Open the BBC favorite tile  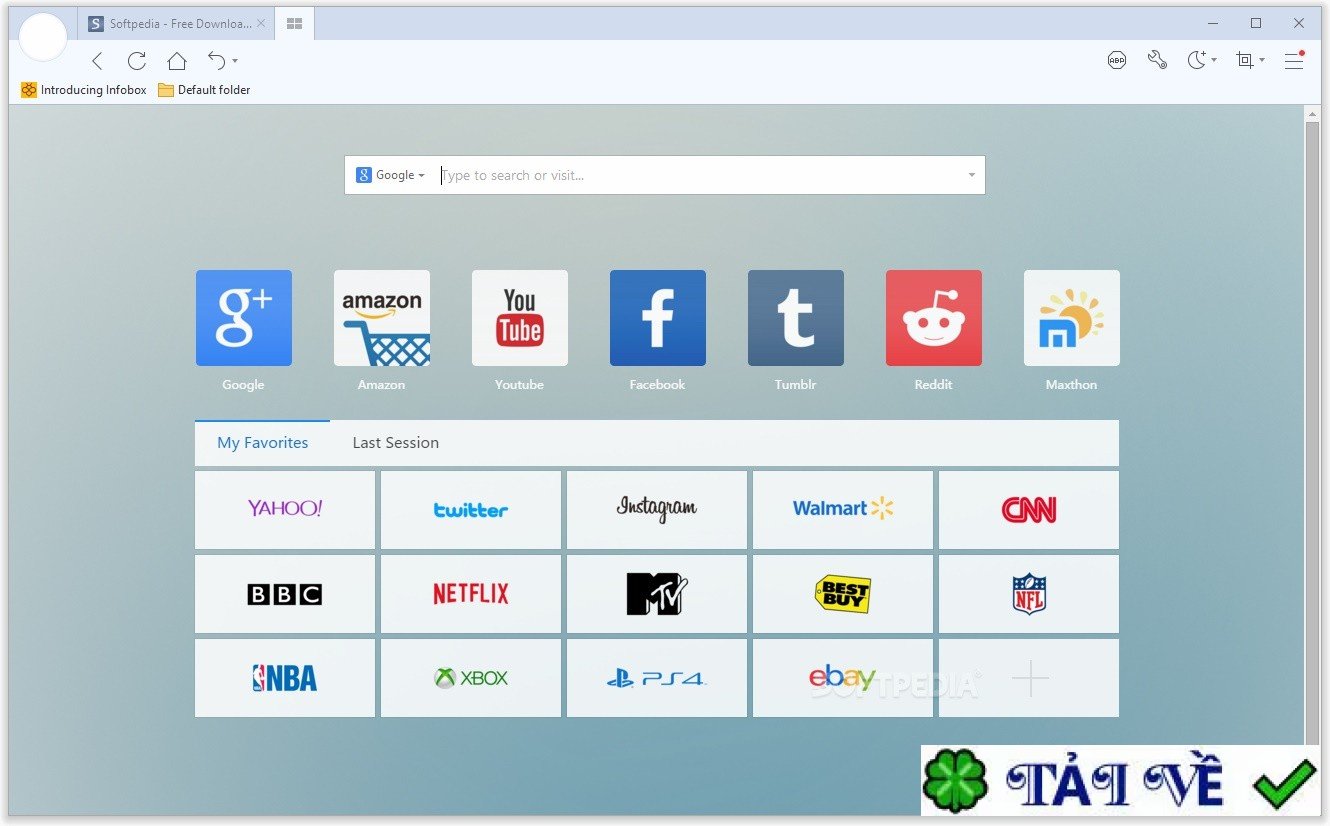coord(285,594)
